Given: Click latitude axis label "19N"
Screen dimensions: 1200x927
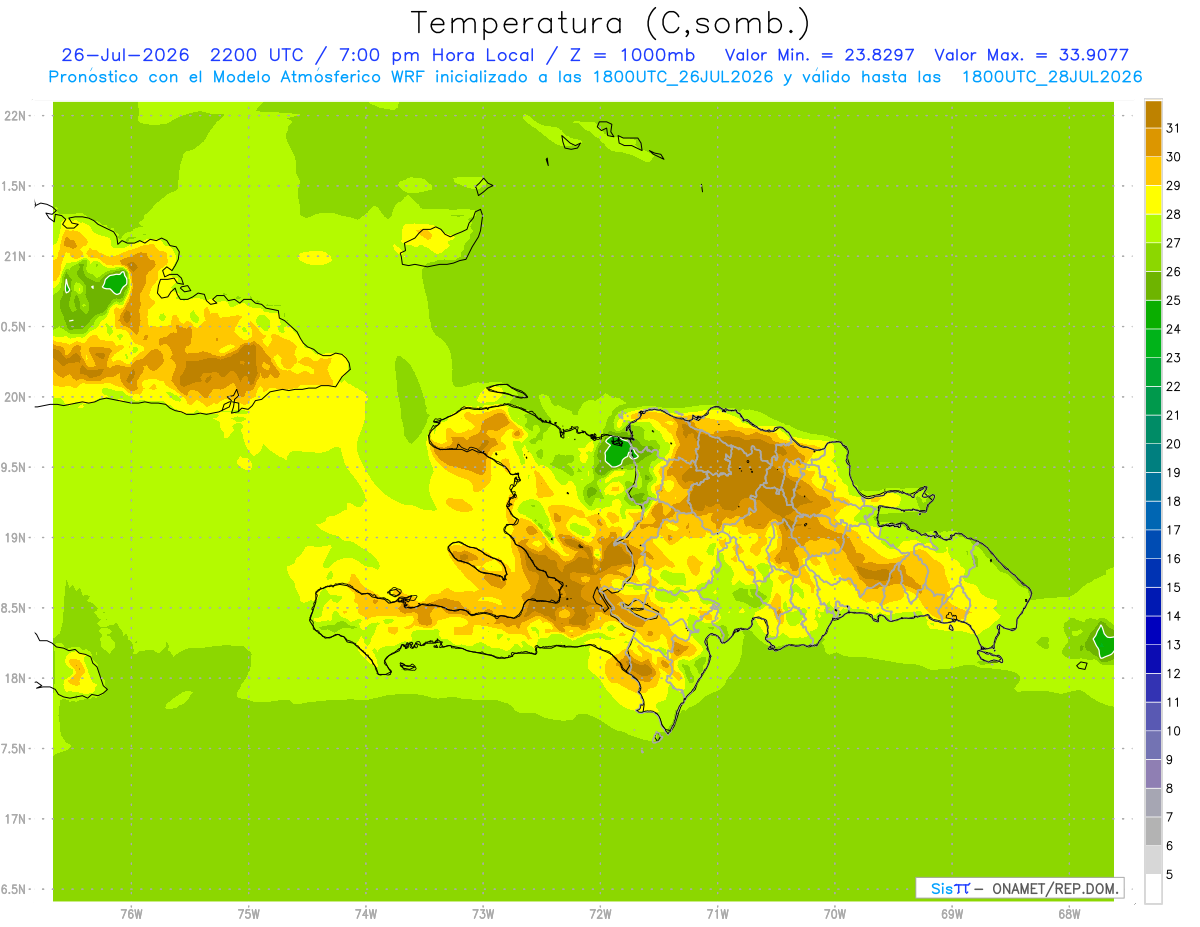Looking at the screenshot, I should click(x=15, y=538).
